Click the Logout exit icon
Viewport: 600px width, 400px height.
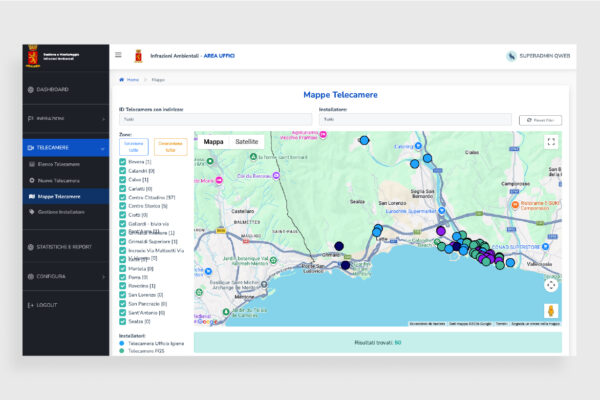point(31,305)
